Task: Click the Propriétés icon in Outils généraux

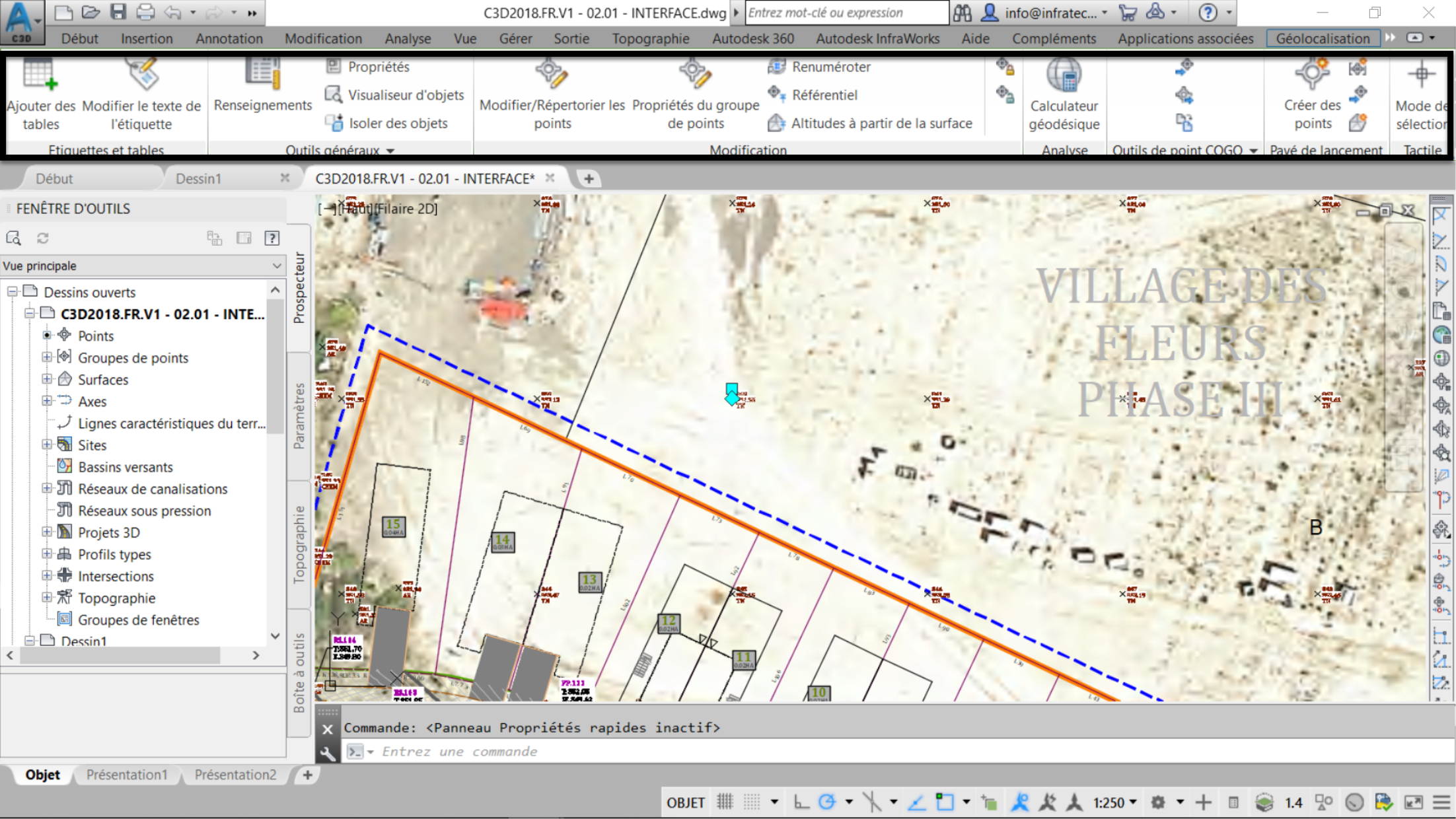Action: (334, 66)
